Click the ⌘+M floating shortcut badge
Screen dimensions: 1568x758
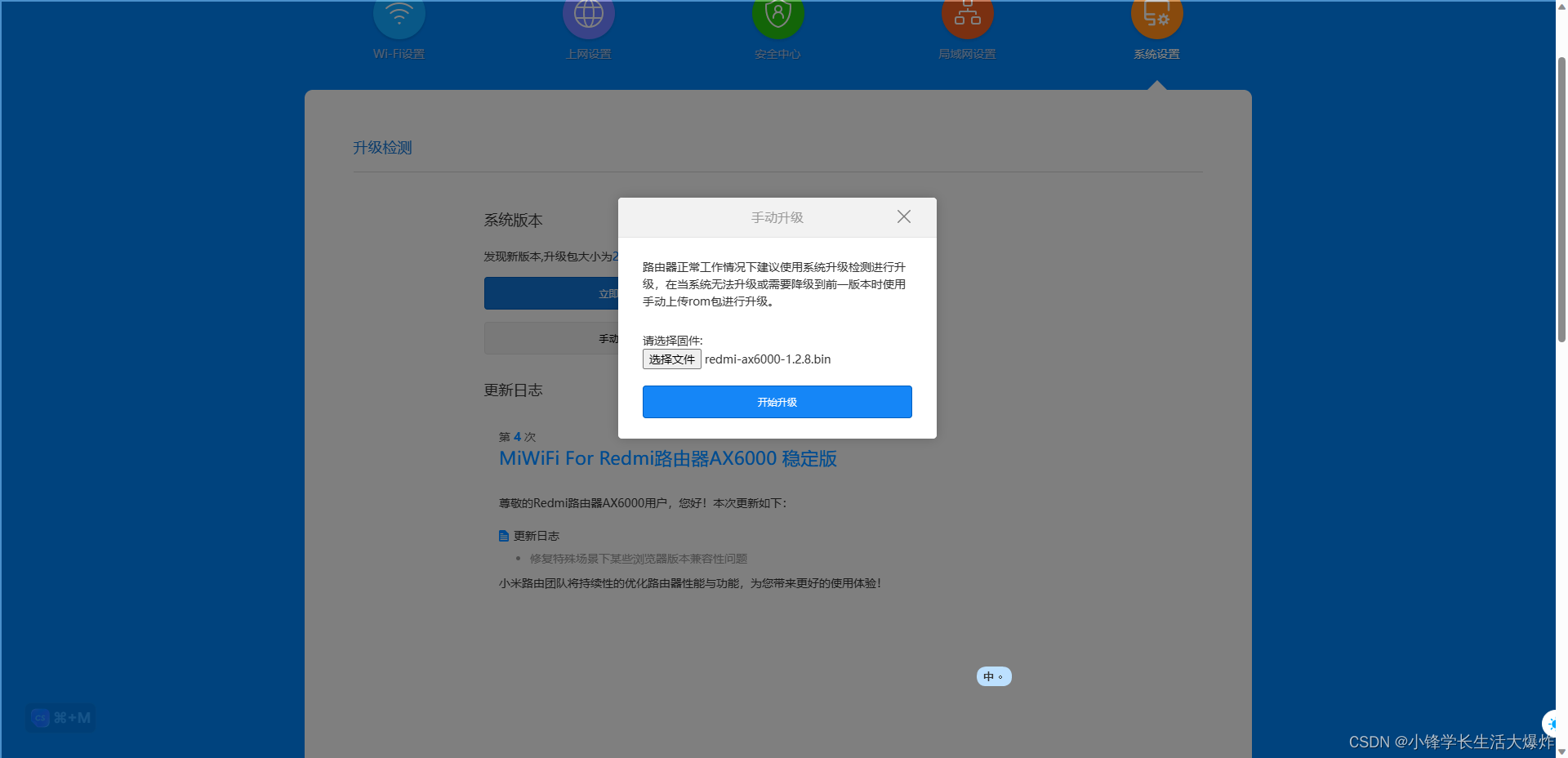click(x=61, y=718)
